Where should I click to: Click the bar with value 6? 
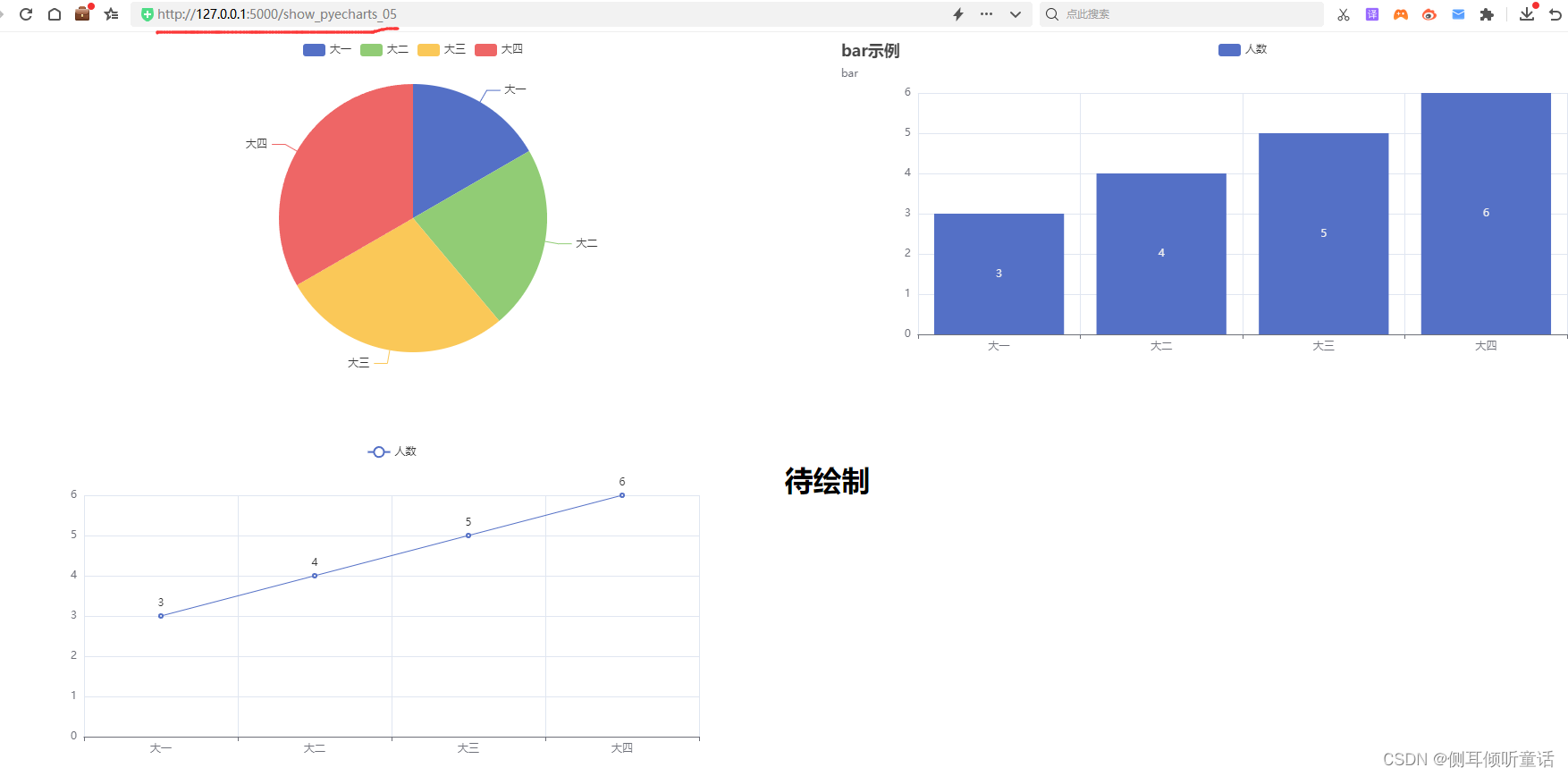pos(1486,214)
